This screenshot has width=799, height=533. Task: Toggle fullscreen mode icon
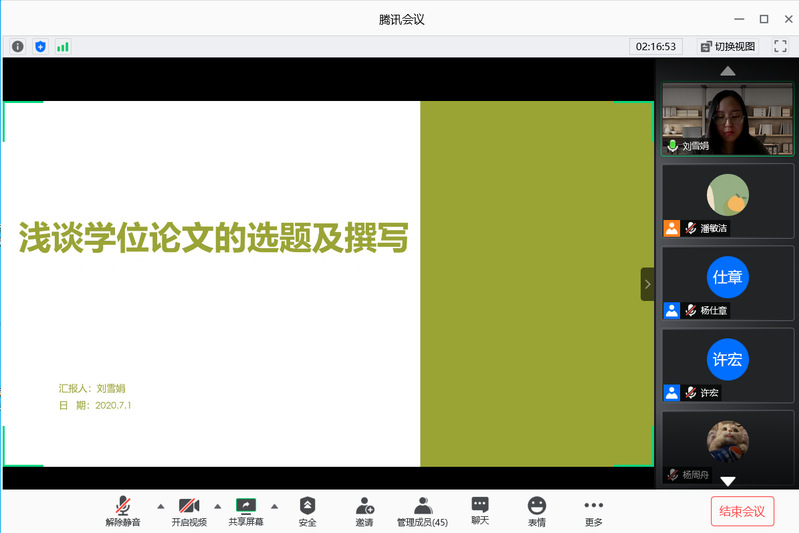pyautogui.click(x=781, y=46)
